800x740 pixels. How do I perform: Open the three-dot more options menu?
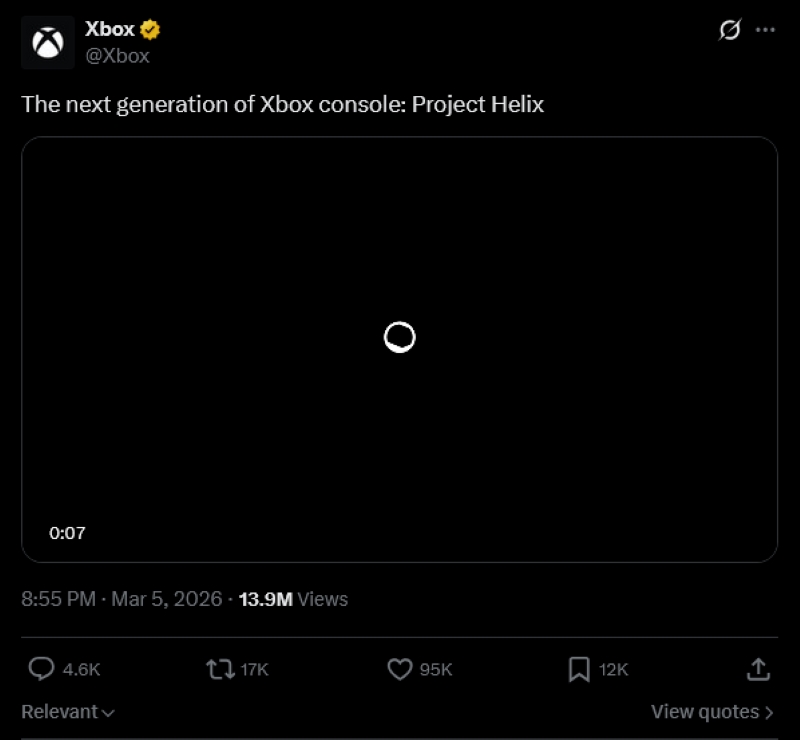click(x=766, y=30)
